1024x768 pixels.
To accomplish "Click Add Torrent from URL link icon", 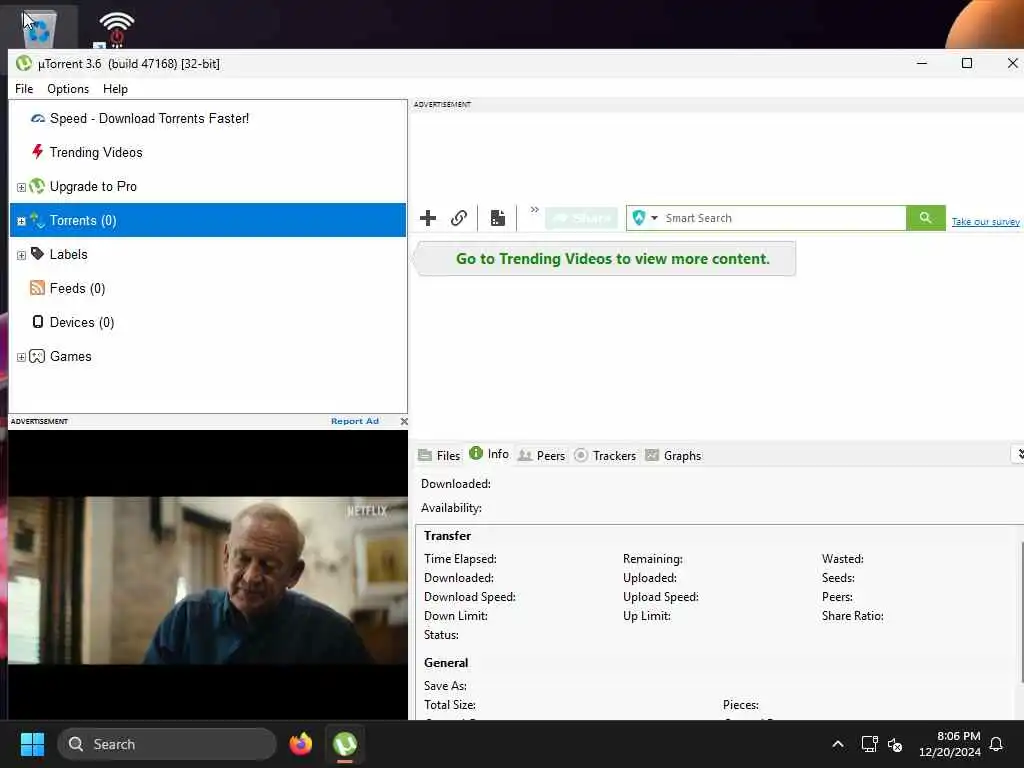I will 459,218.
